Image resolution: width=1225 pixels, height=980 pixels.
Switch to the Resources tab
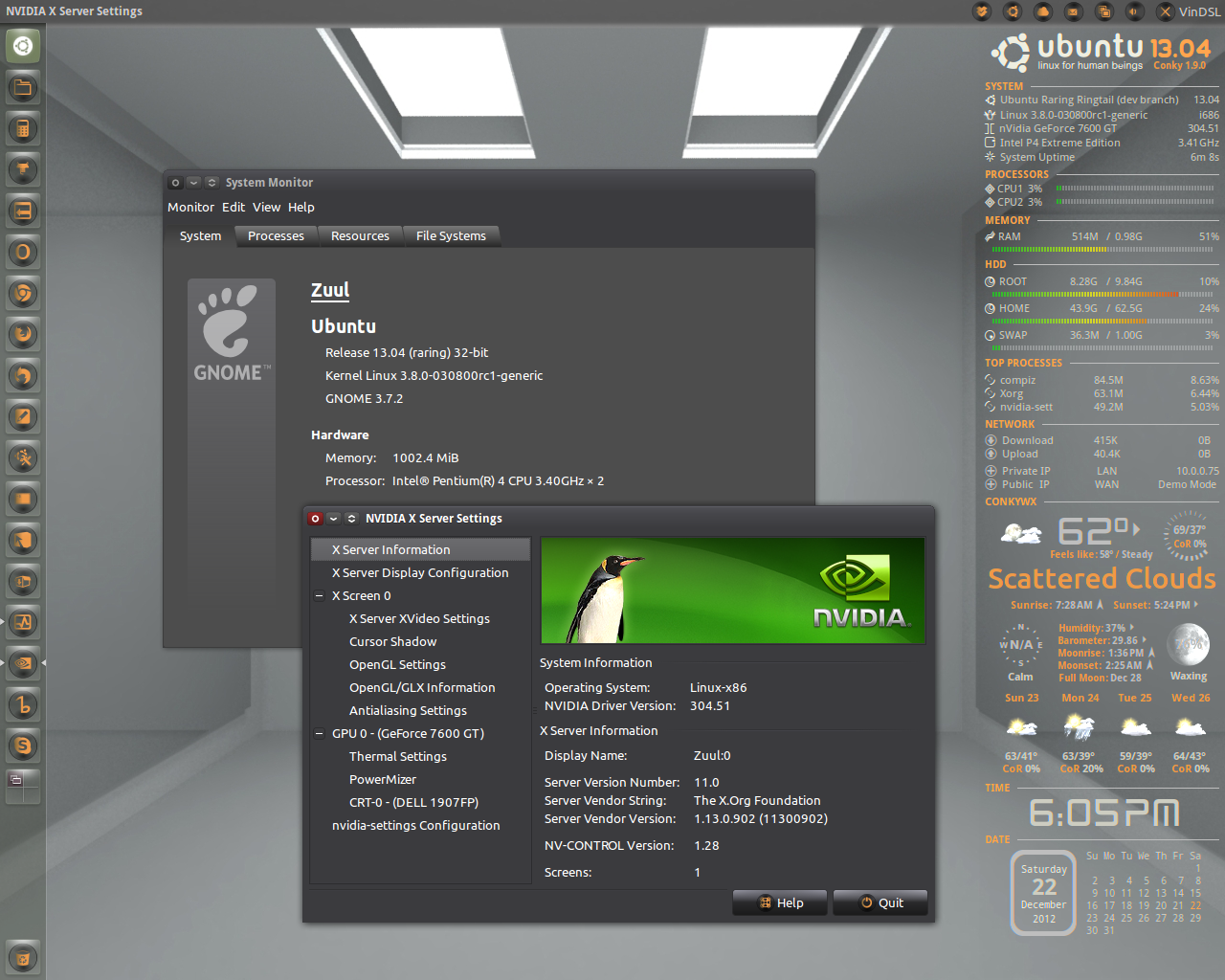tap(360, 235)
